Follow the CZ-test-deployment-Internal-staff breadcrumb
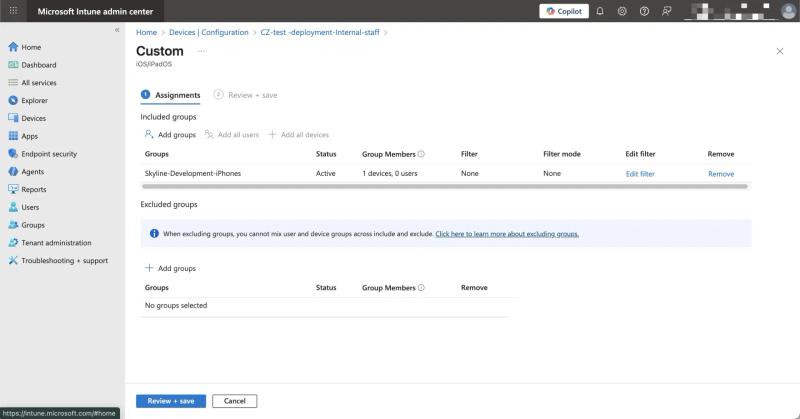 tap(320, 32)
